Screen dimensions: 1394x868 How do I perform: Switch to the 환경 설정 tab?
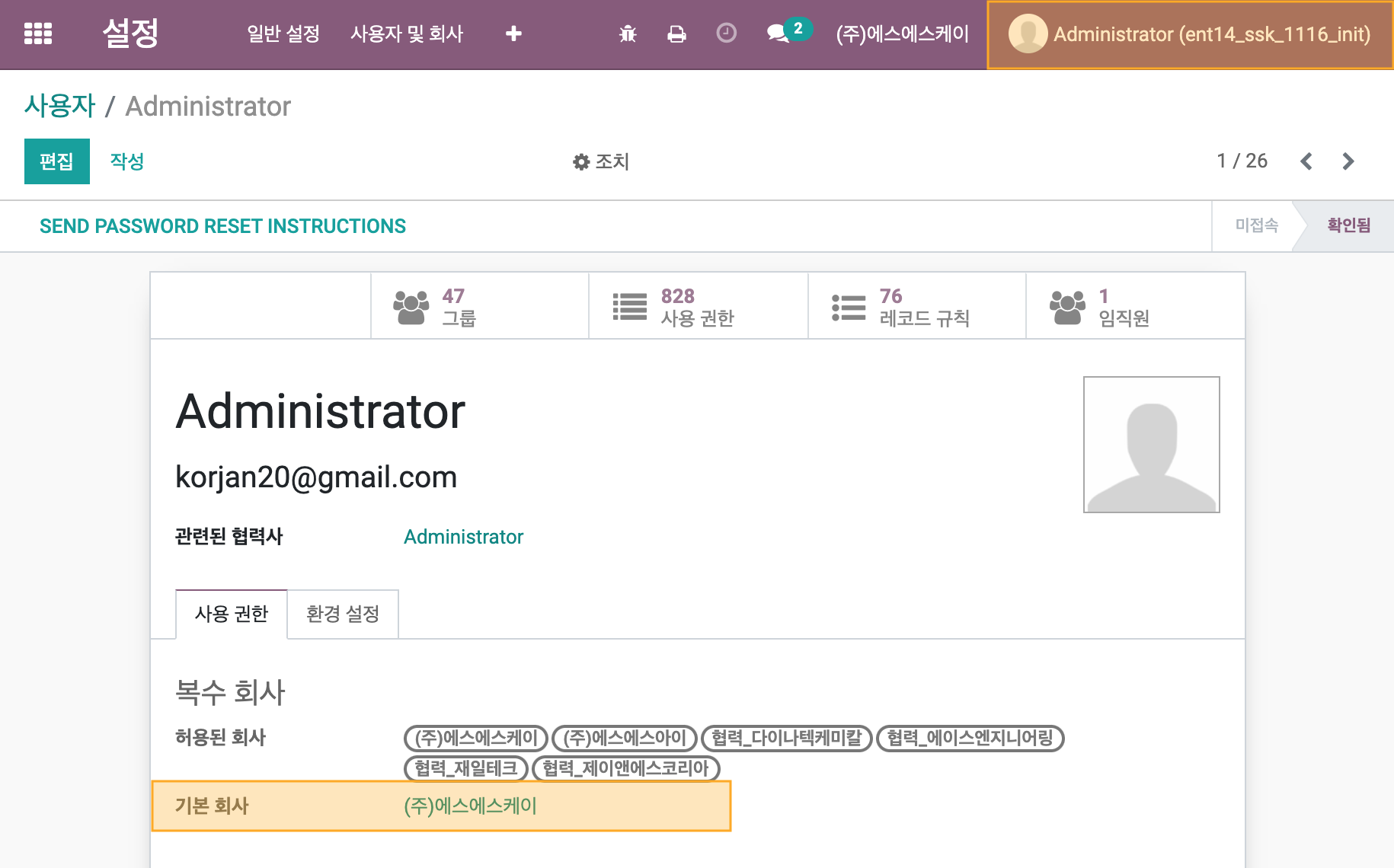point(343,614)
